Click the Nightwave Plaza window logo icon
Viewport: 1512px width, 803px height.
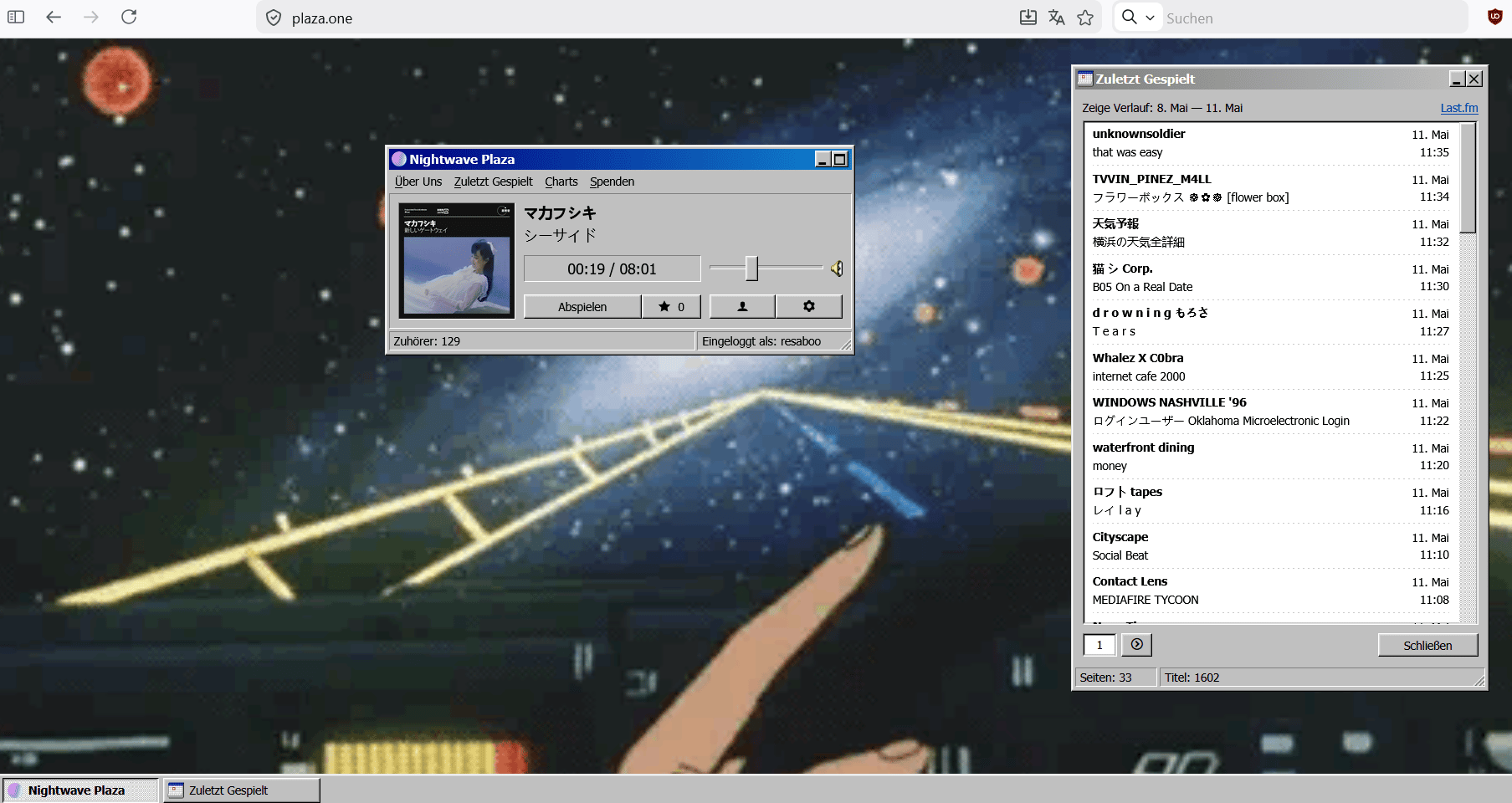point(399,159)
